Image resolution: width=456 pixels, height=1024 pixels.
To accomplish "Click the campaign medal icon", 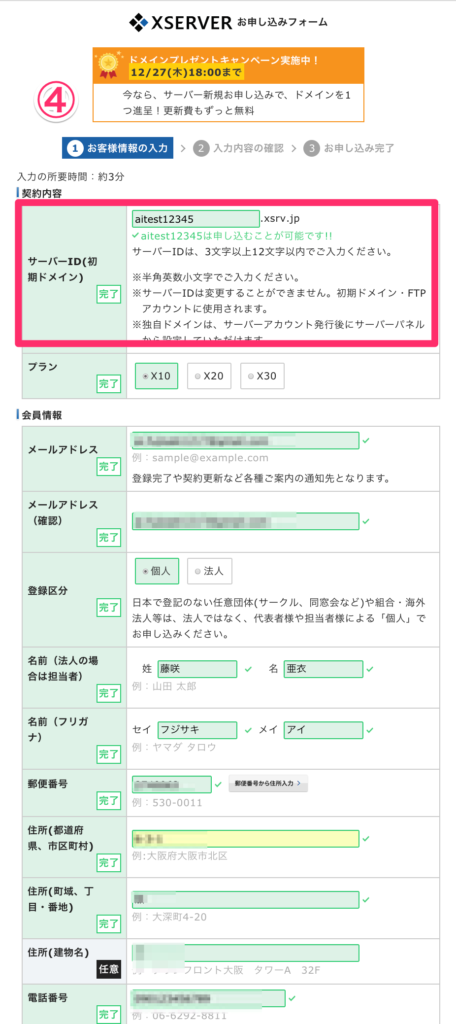I will (106, 63).
